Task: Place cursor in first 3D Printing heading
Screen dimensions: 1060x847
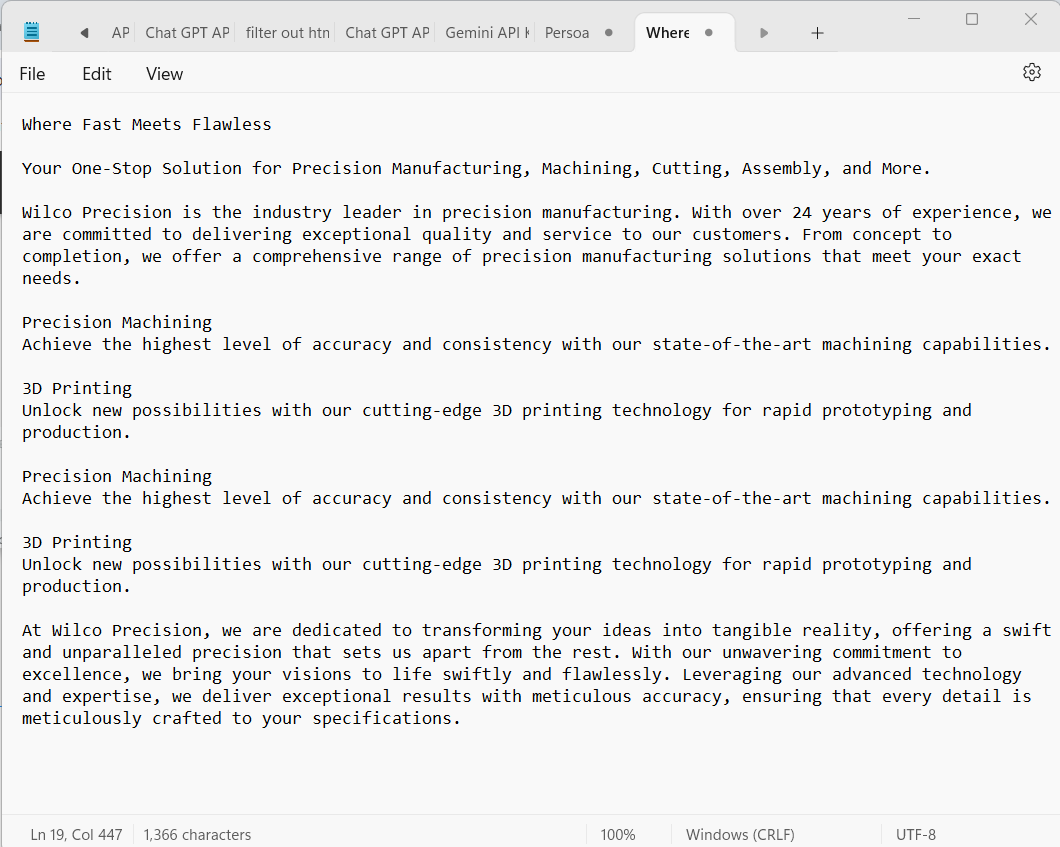Action: coord(77,389)
